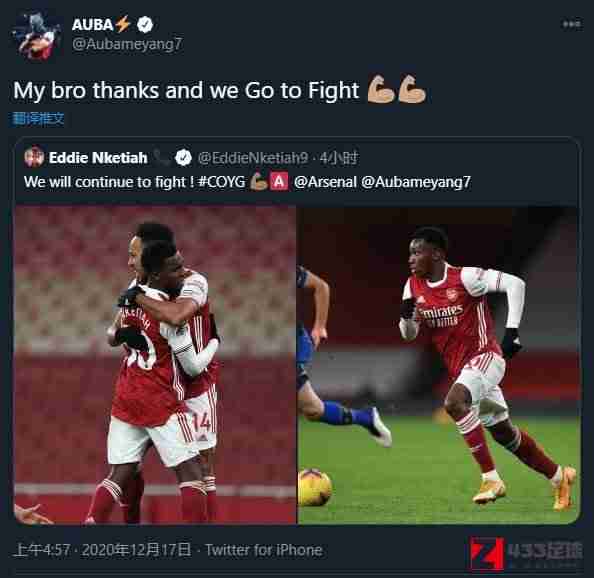This screenshot has height=578, width=594.
Task: Click Eddie Nketiah's small avatar icon
Action: coord(34,157)
